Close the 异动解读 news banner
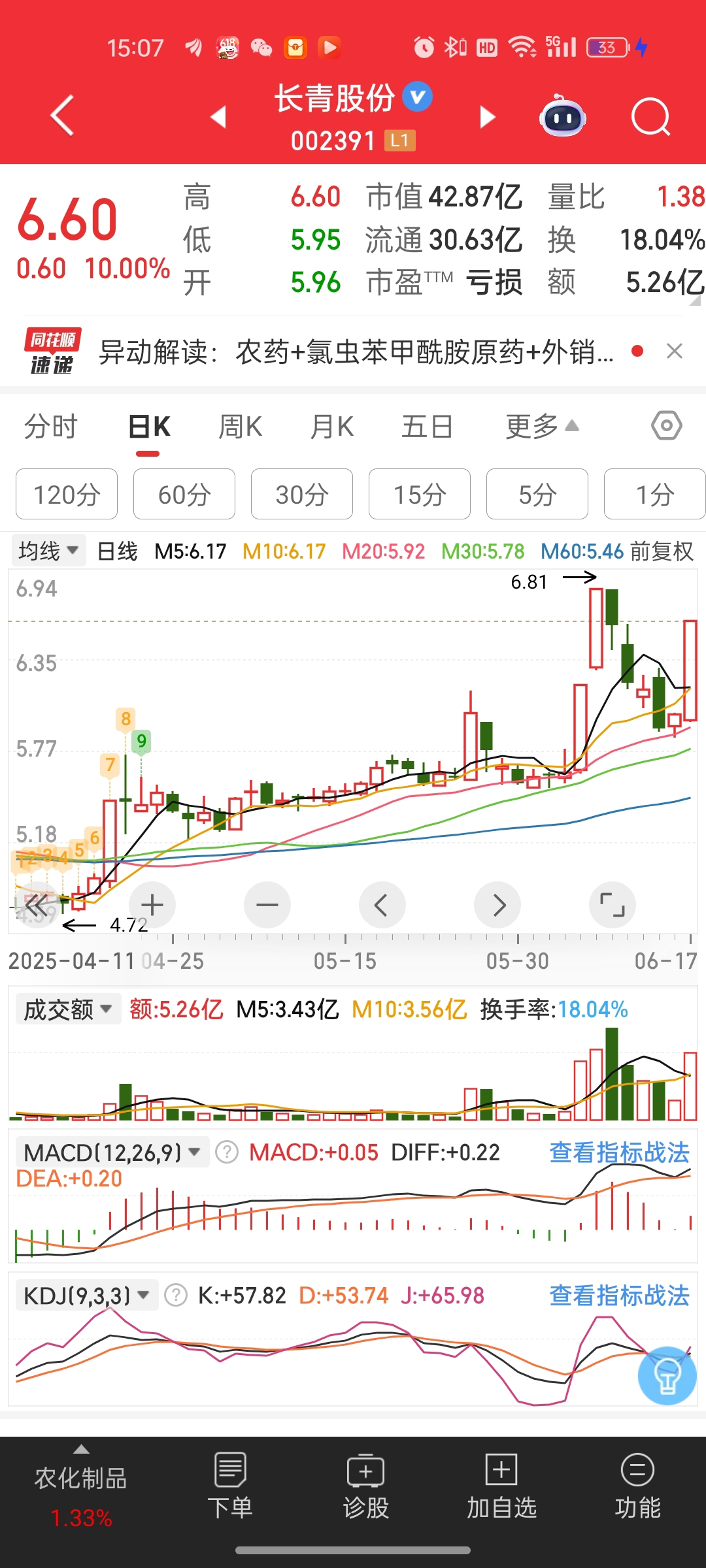Viewport: 706px width, 1568px height. [675, 351]
